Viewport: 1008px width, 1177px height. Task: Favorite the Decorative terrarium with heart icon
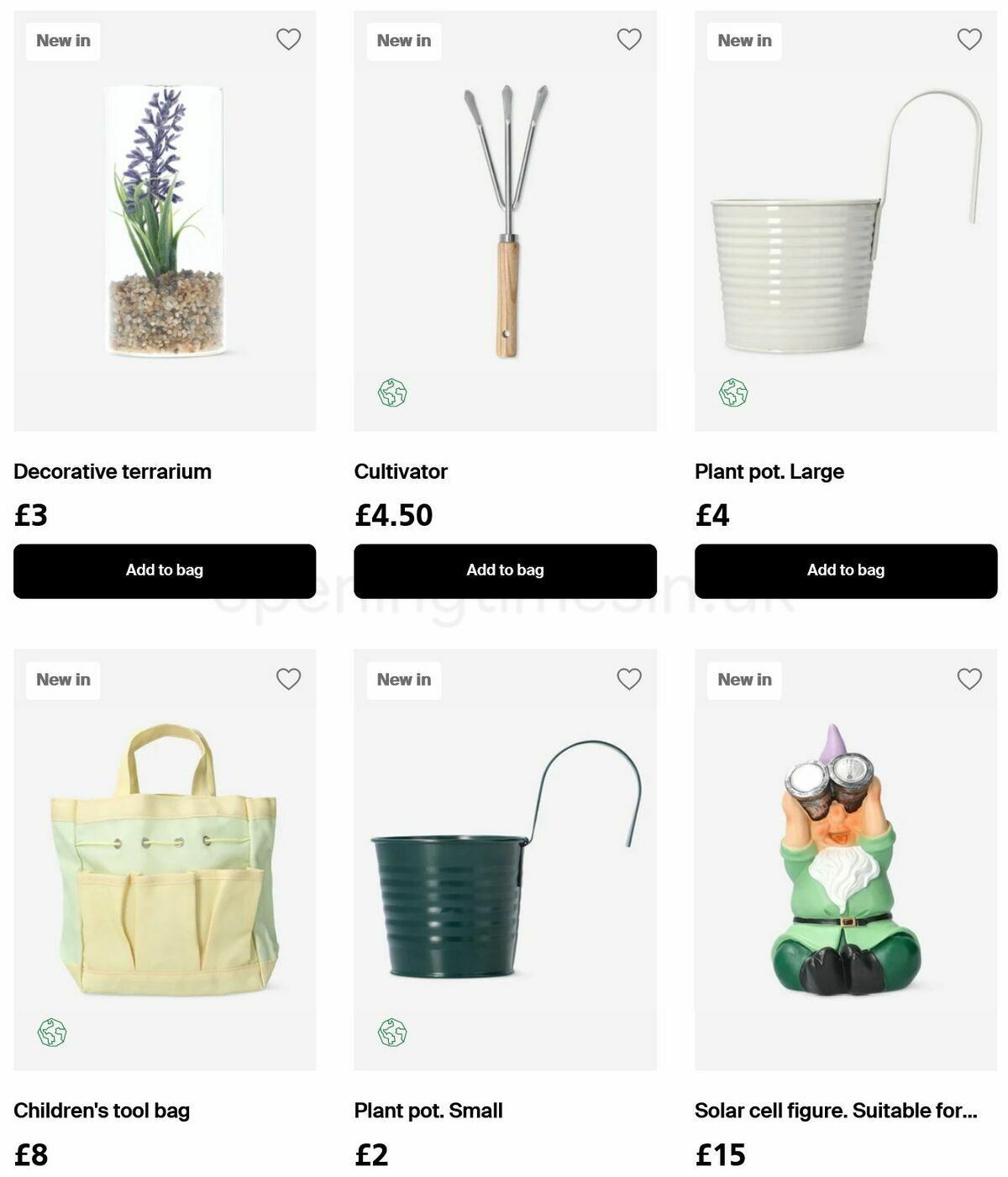pyautogui.click(x=288, y=39)
